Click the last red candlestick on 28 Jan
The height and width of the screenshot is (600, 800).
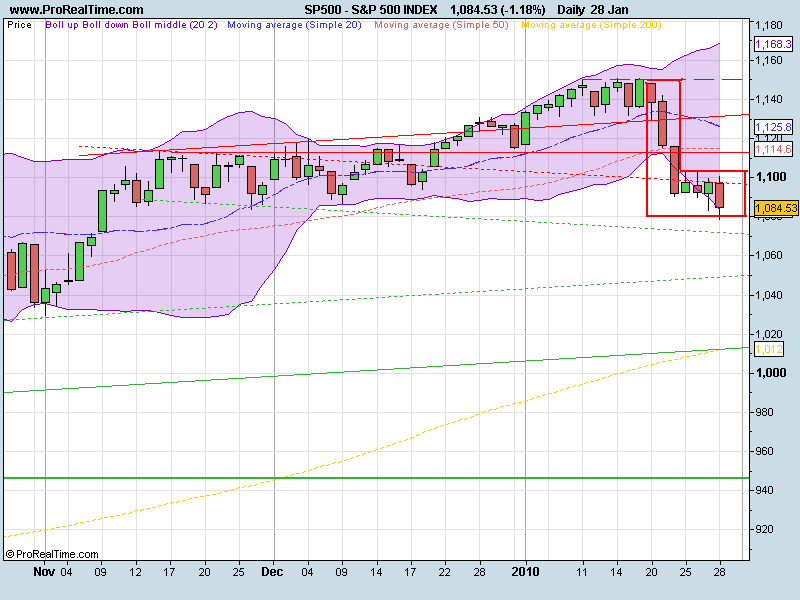point(720,195)
